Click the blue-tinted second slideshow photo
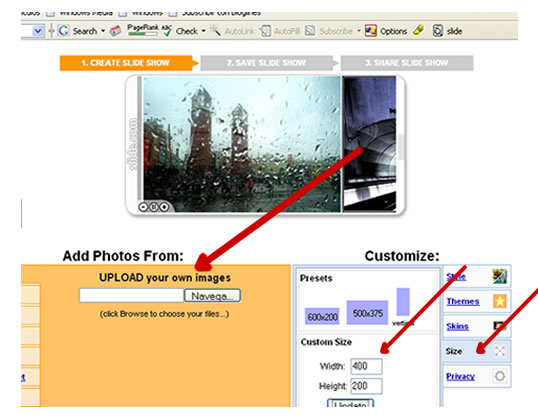This screenshot has height=418, width=538. coord(370,144)
